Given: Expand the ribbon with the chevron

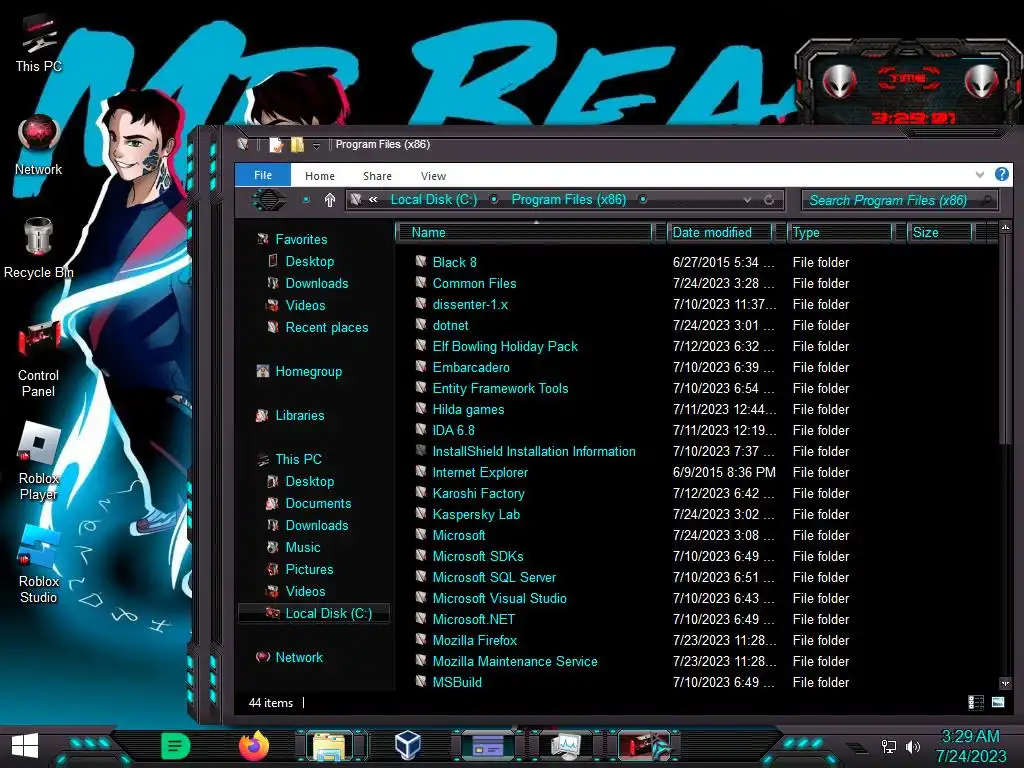Looking at the screenshot, I should pyautogui.click(x=980, y=174).
